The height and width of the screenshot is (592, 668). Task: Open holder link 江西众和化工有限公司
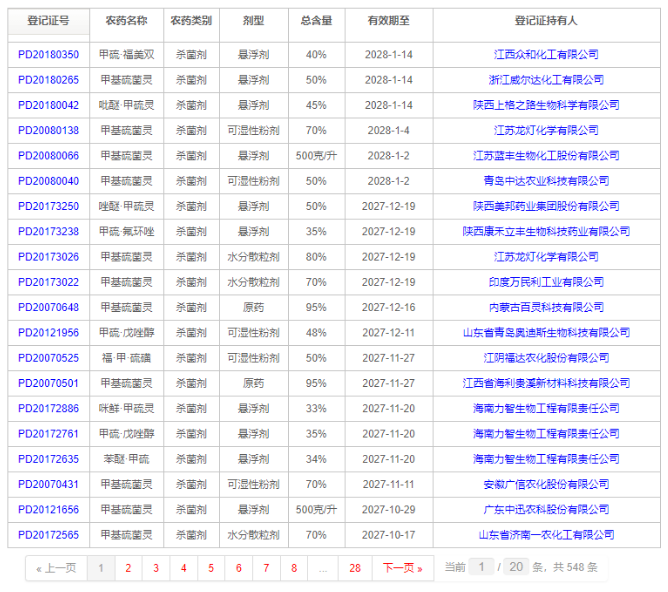click(546, 55)
